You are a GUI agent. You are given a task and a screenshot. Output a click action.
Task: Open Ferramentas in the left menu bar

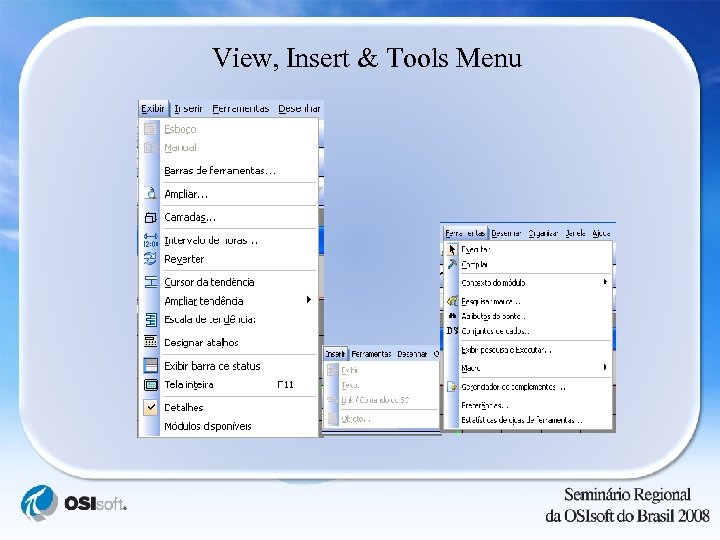(241, 109)
